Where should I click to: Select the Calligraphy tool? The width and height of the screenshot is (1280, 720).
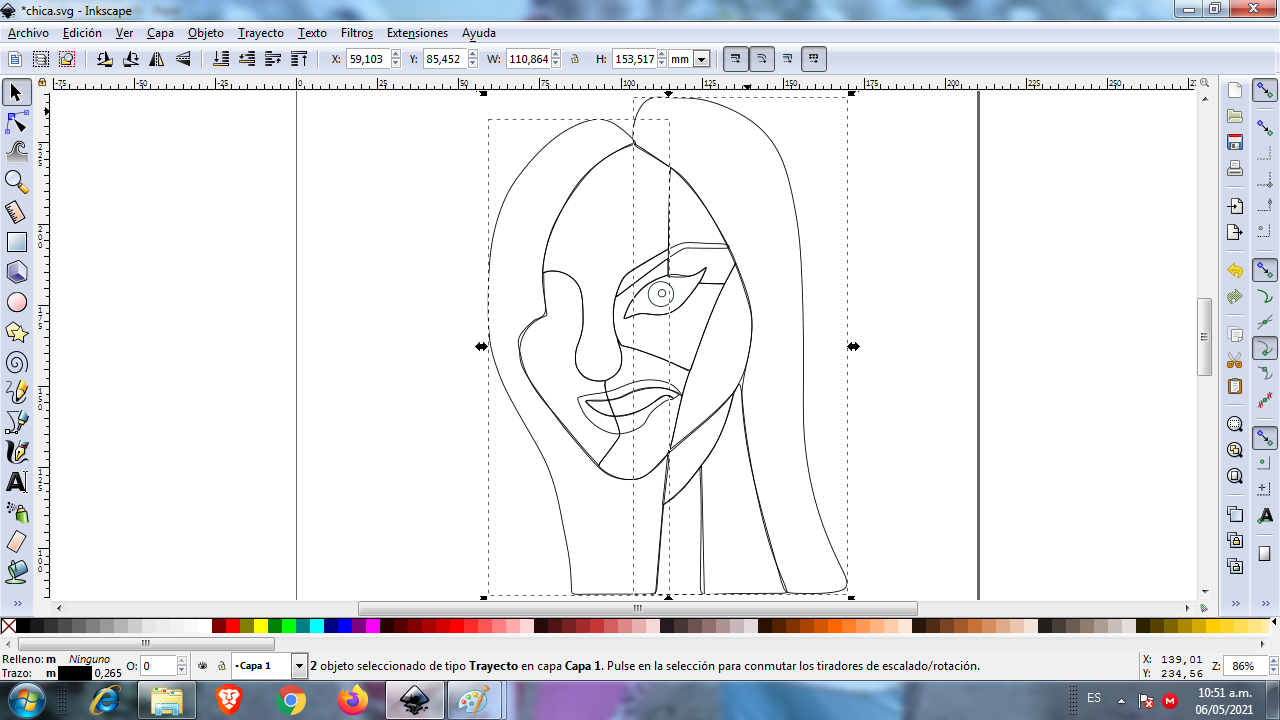point(16,452)
